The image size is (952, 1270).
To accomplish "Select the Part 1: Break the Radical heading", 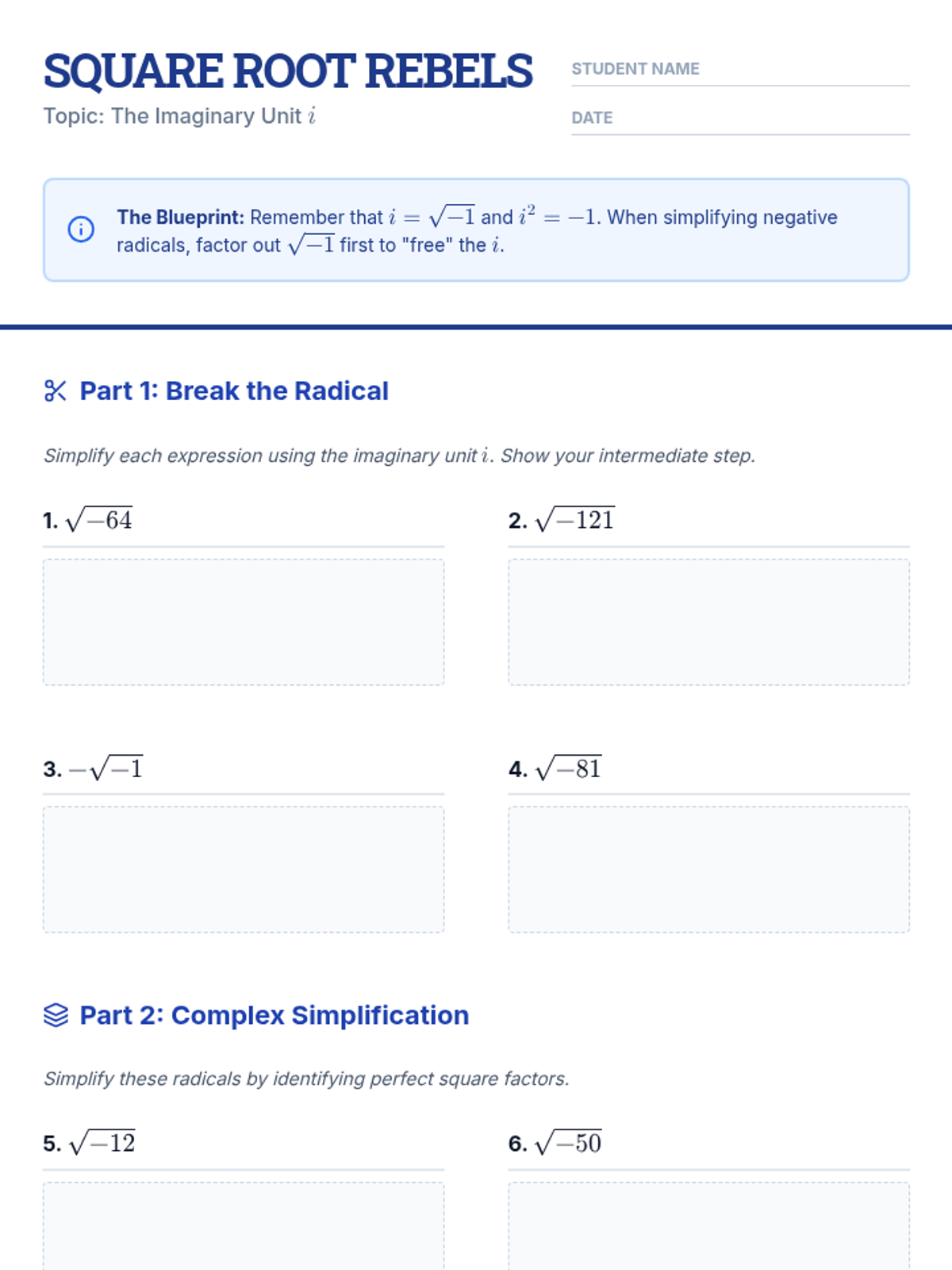I will tap(234, 391).
